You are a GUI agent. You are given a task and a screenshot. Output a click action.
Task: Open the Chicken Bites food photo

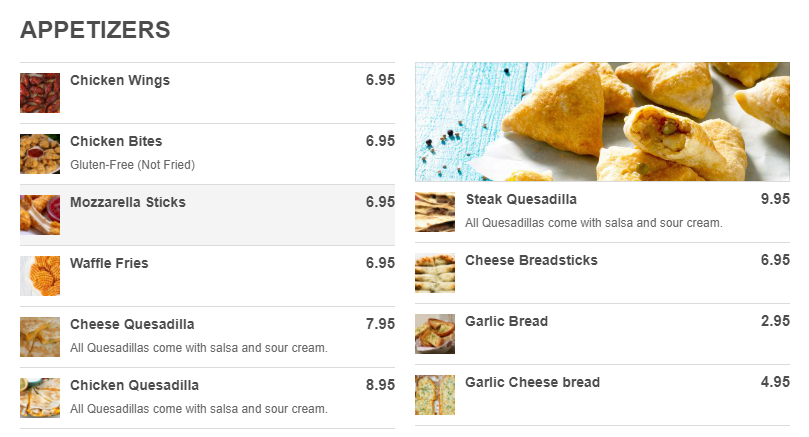40,154
